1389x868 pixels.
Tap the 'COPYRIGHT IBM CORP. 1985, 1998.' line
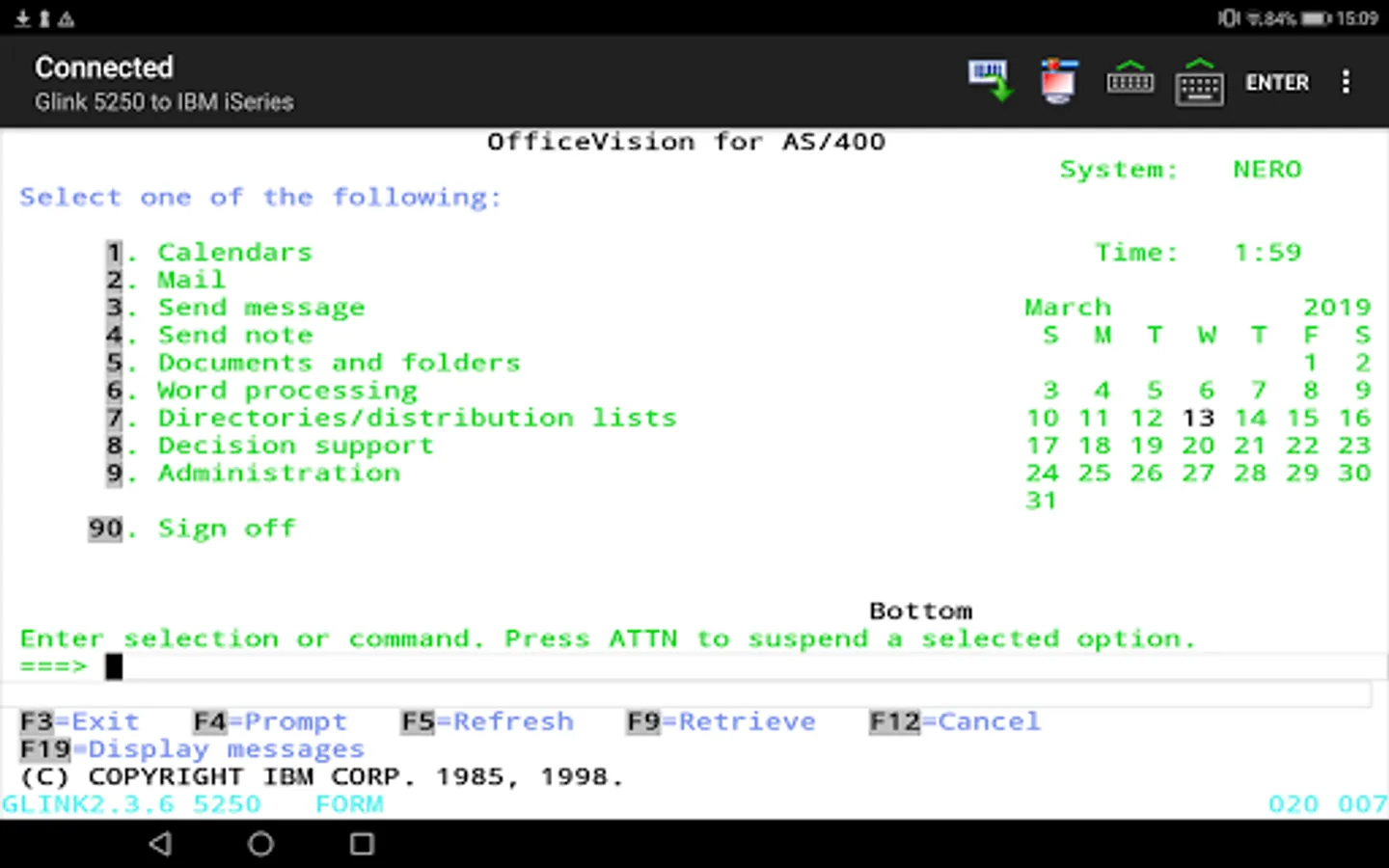click(x=322, y=777)
